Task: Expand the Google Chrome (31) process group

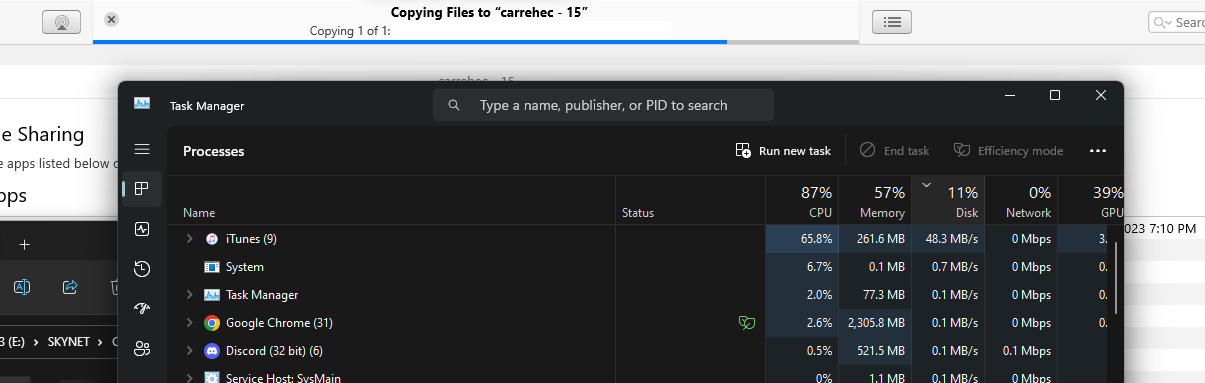Action: [189, 323]
